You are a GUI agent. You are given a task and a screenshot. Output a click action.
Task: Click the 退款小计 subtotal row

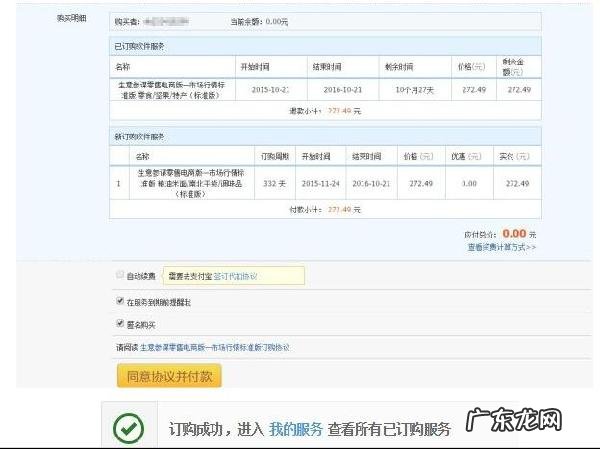pos(325,111)
